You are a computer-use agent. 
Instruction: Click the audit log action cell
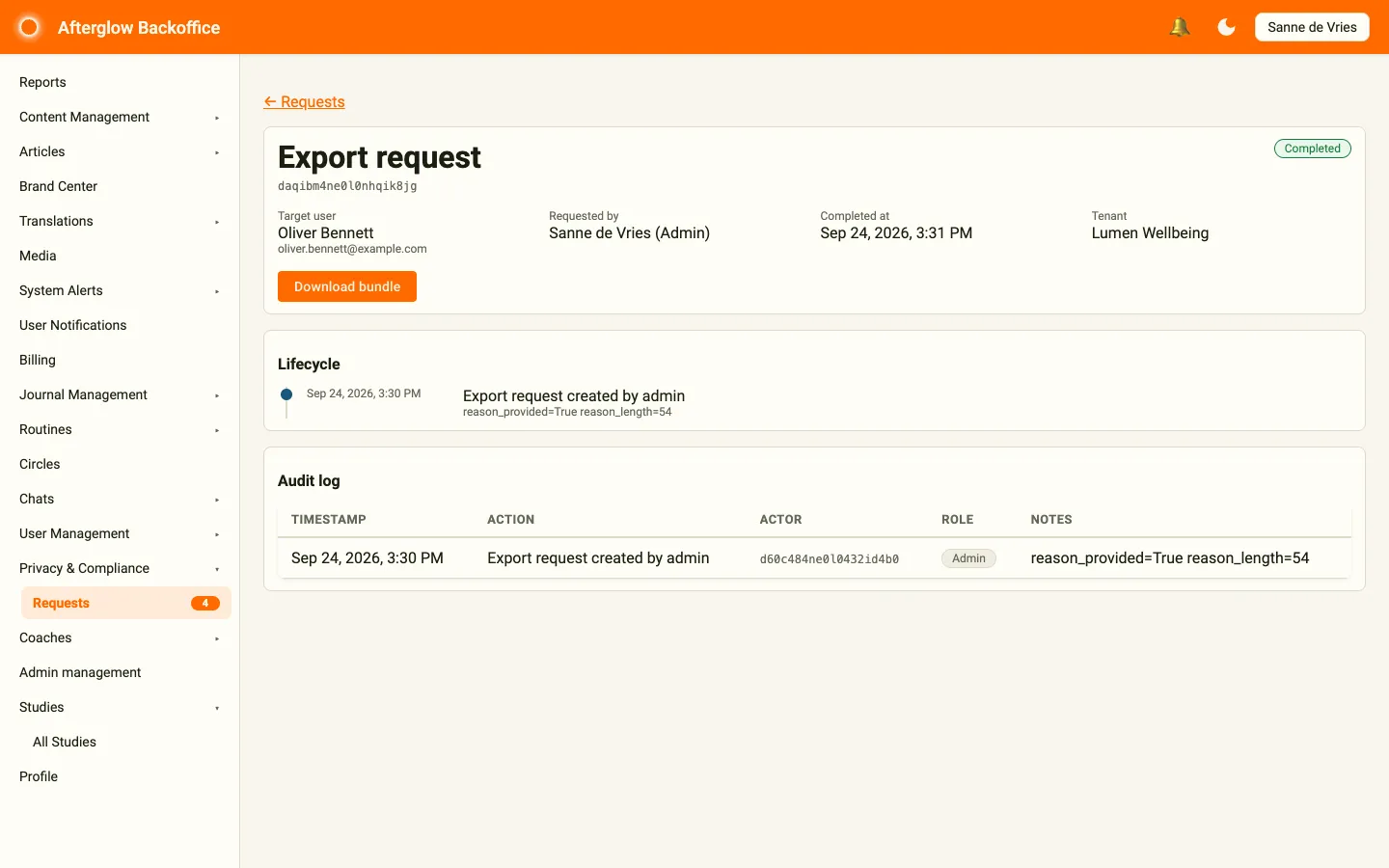pyautogui.click(x=598, y=558)
